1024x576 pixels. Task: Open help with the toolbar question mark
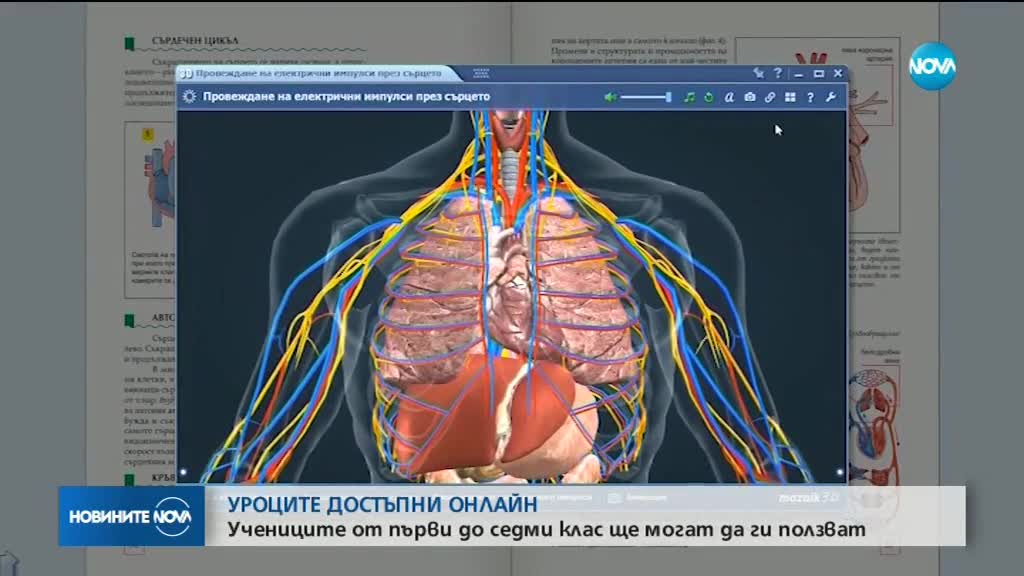(810, 97)
